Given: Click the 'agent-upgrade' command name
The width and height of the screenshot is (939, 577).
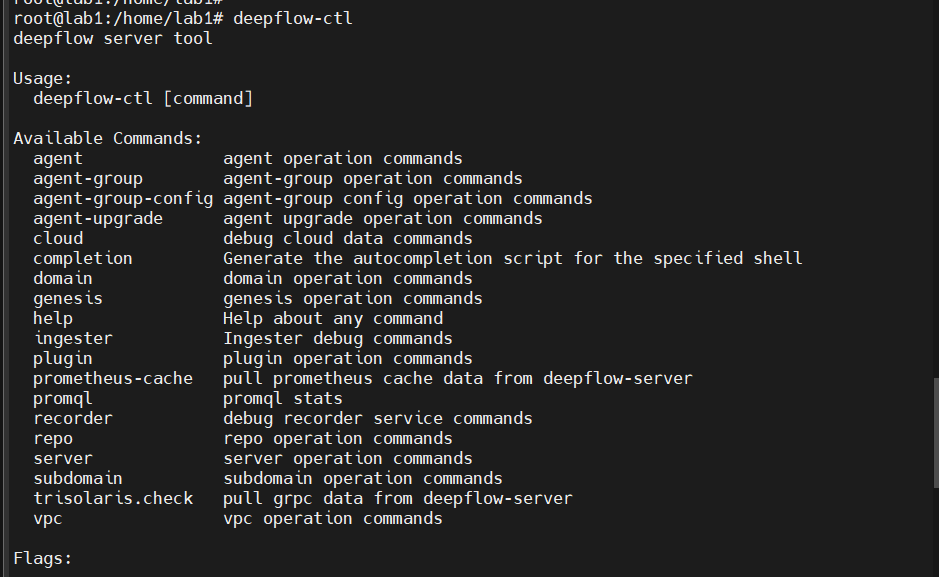Looking at the screenshot, I should click(98, 218).
